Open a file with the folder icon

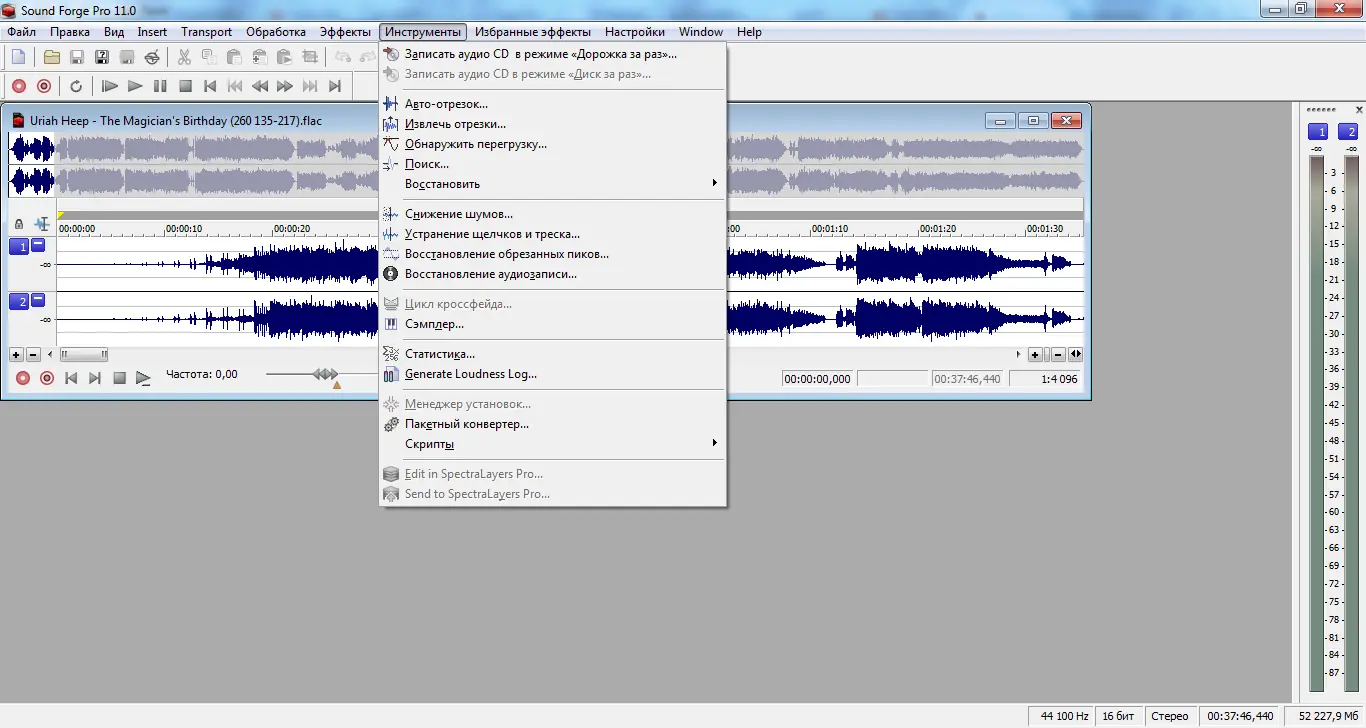[x=51, y=57]
